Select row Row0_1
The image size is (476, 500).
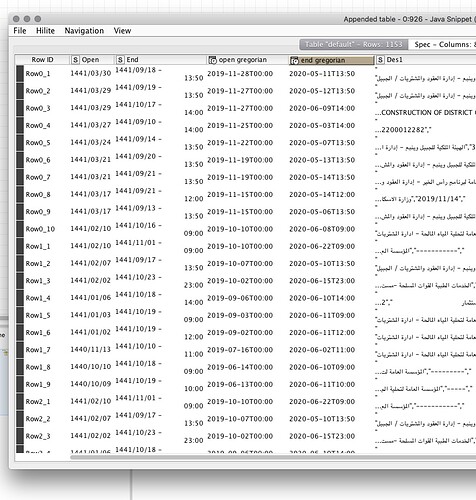tap(38, 74)
